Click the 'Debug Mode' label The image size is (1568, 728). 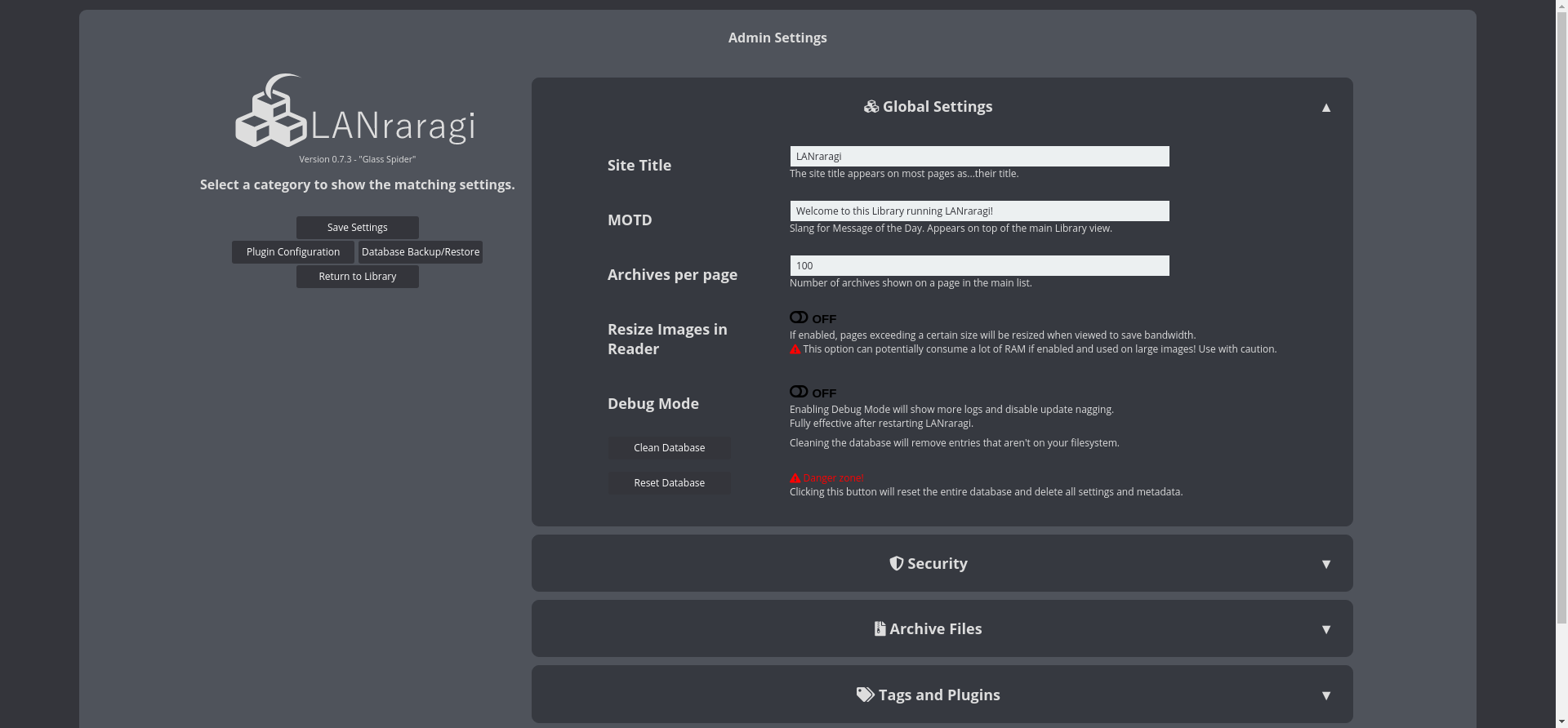tap(653, 404)
